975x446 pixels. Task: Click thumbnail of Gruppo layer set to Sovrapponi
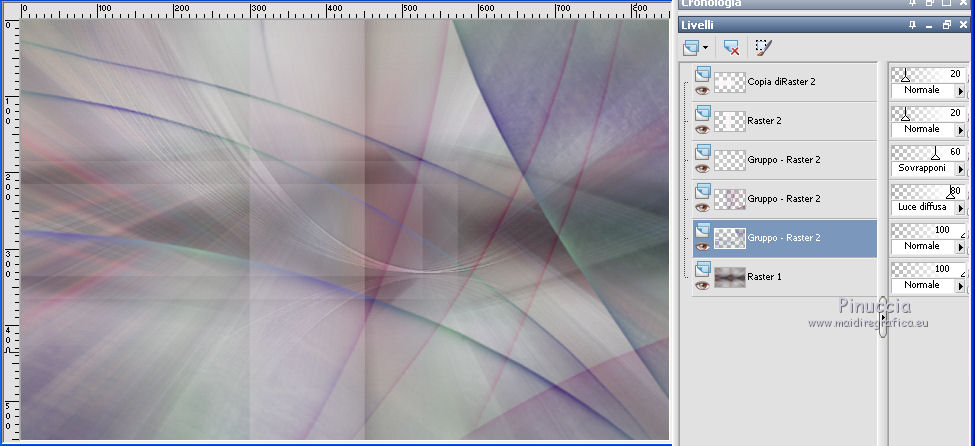point(729,160)
